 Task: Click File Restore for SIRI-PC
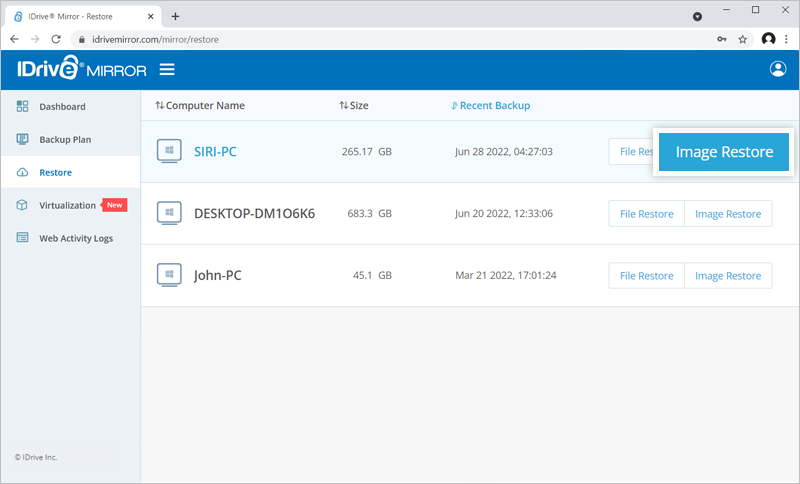point(633,151)
